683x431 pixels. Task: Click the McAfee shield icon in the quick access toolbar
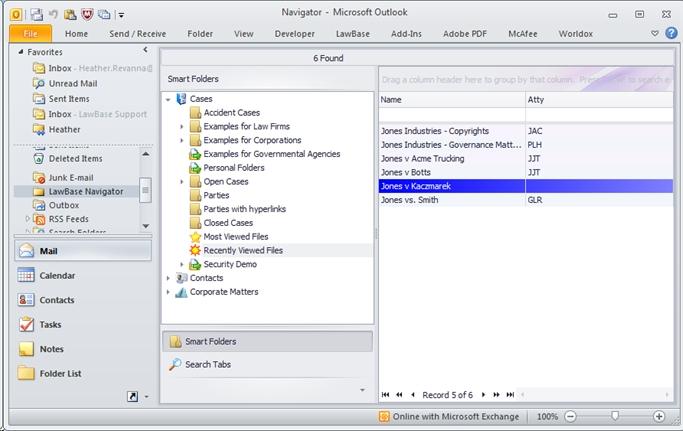coord(87,14)
